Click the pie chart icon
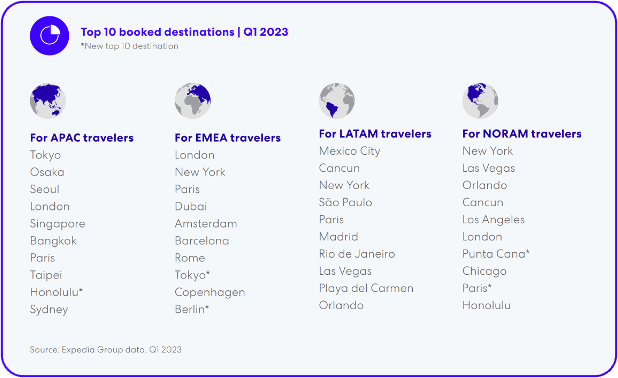Screen dimensions: 618x378 (x=49, y=35)
